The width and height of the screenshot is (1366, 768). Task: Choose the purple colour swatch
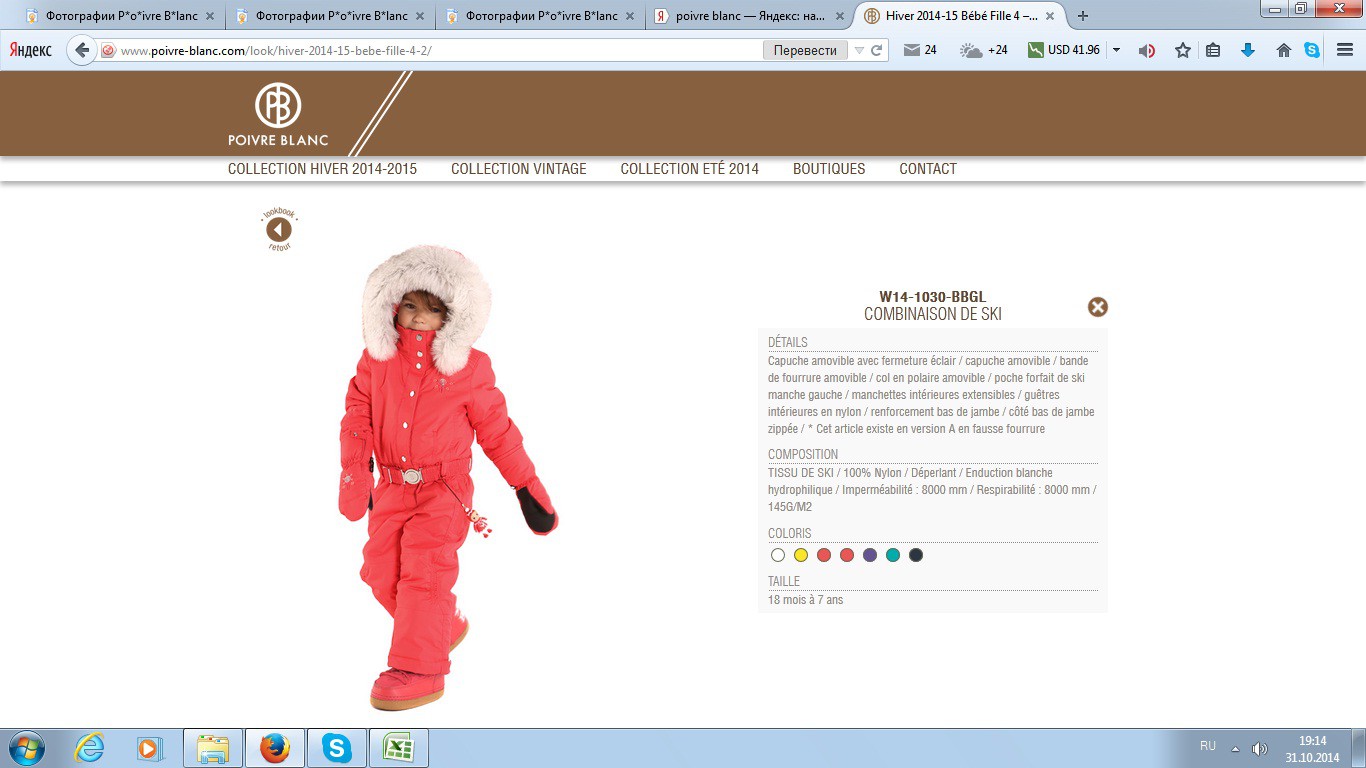coord(870,555)
